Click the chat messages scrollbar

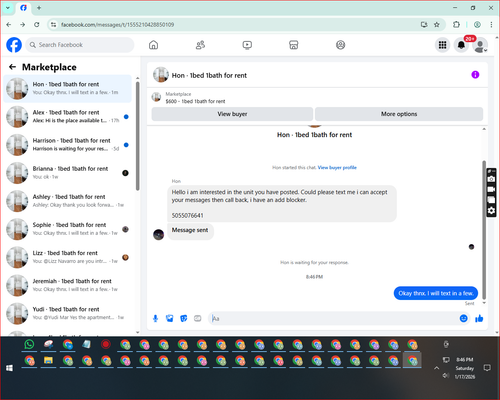click(484, 230)
